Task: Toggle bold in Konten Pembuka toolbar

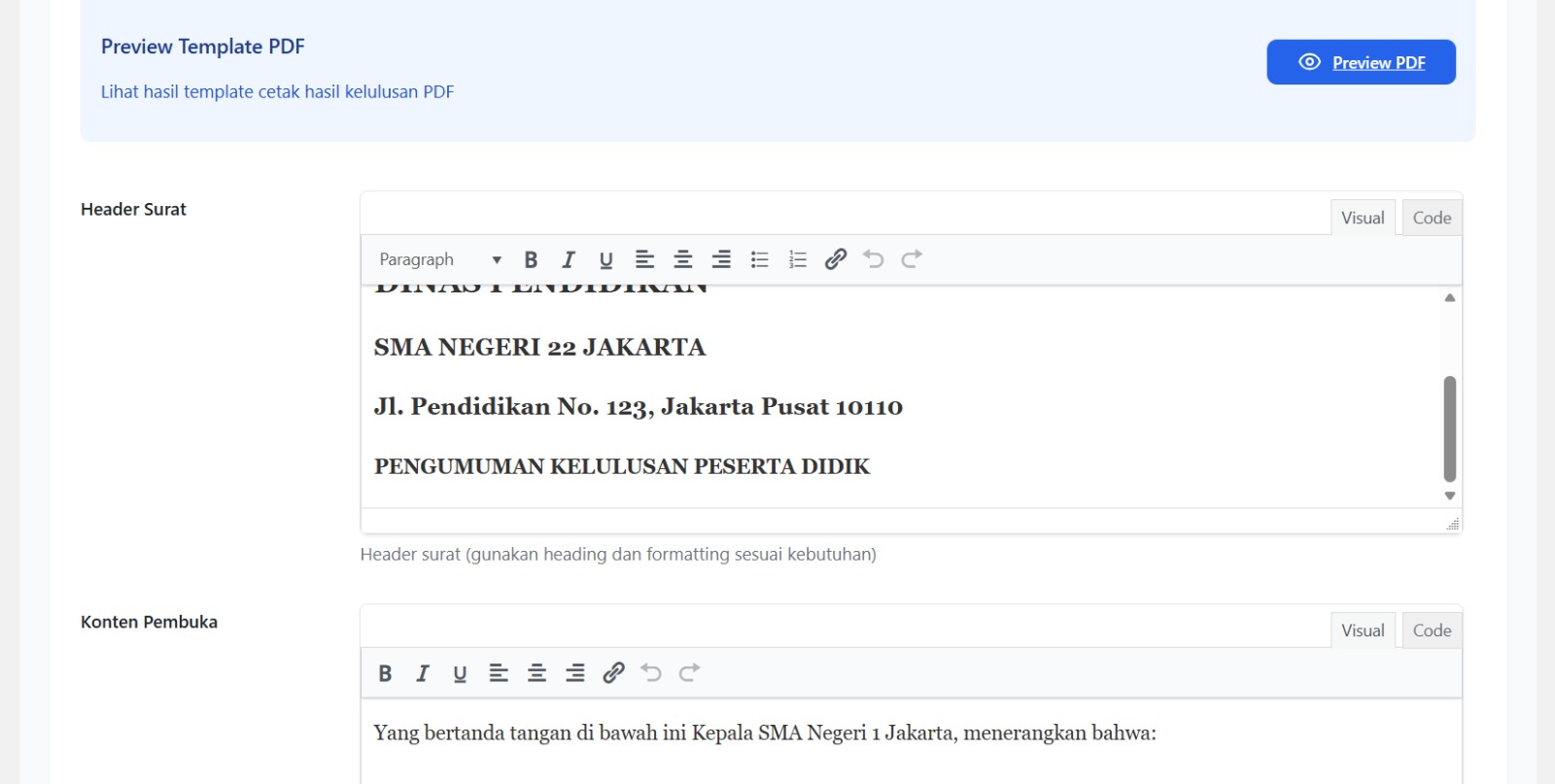Action: [385, 673]
